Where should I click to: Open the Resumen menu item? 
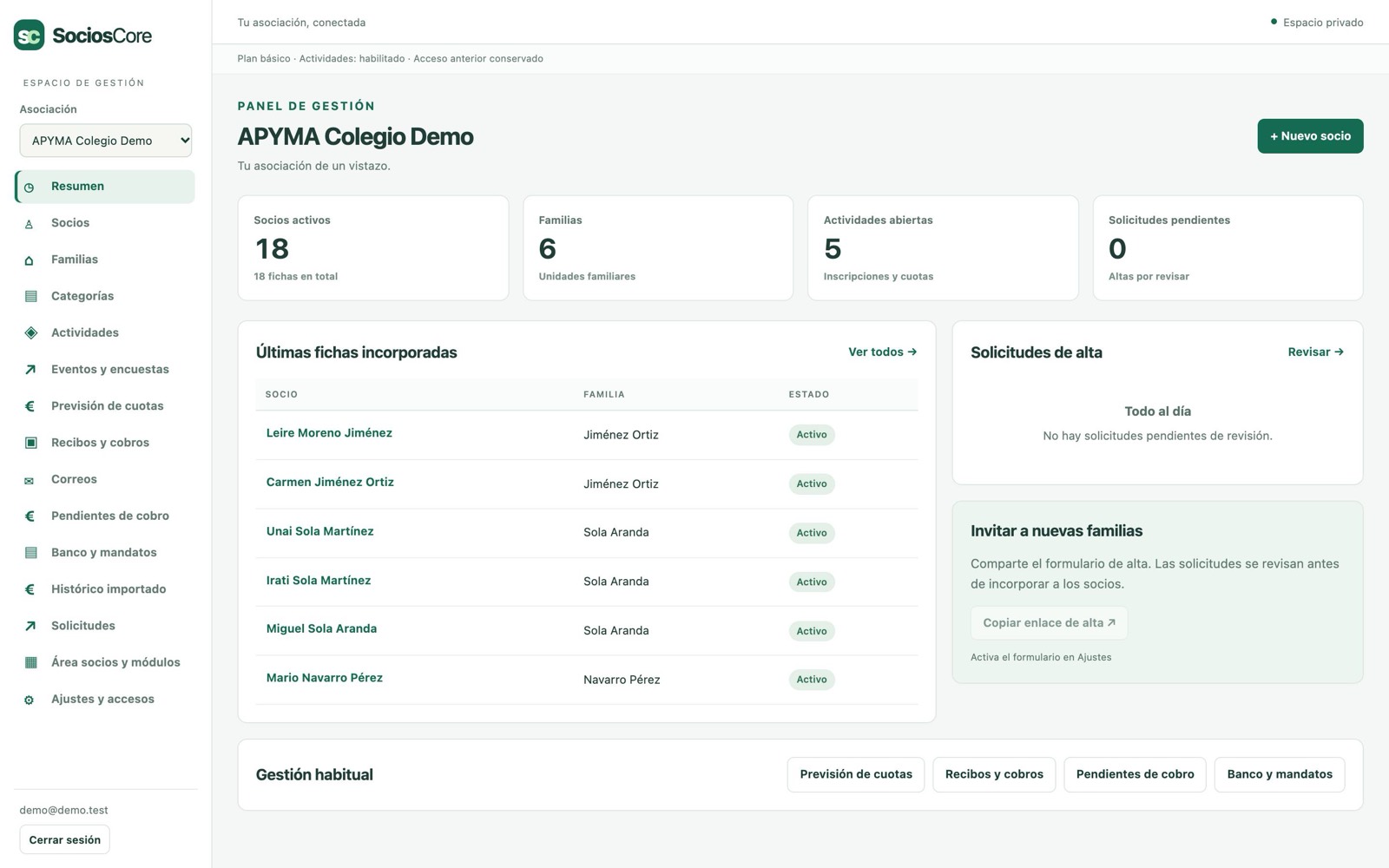click(x=105, y=187)
